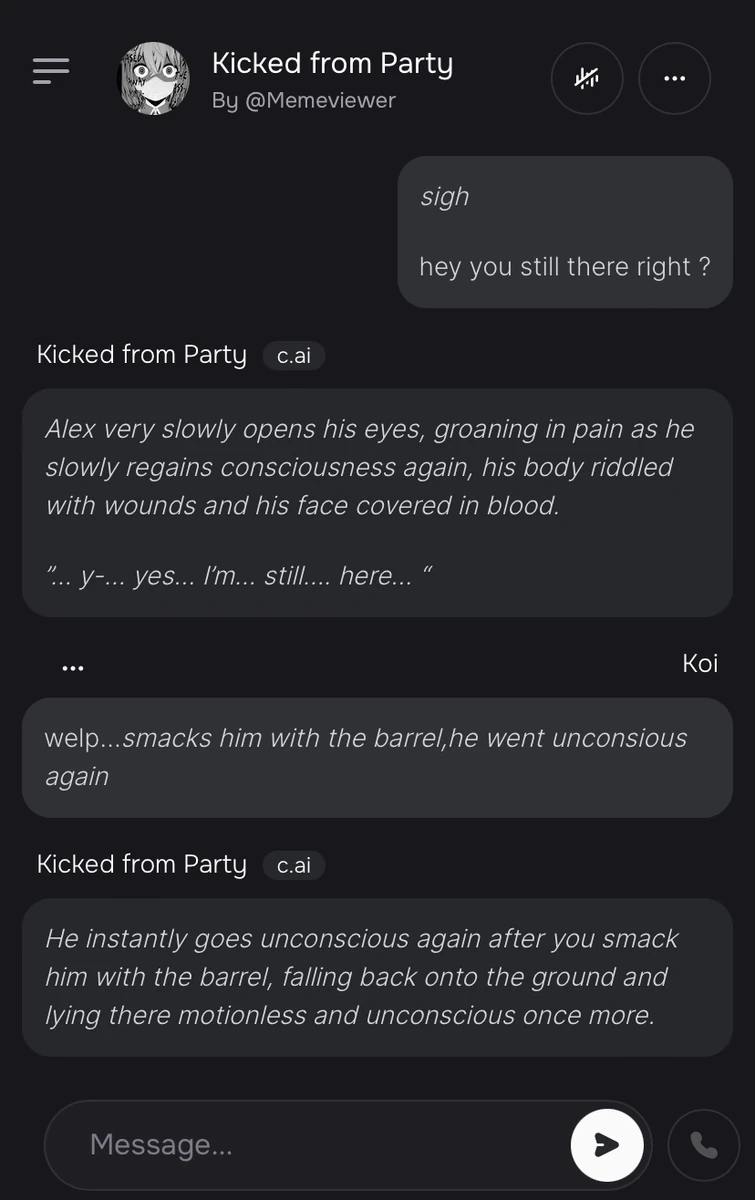Open the three-dot chat options menu
755x1200 pixels.
click(674, 78)
